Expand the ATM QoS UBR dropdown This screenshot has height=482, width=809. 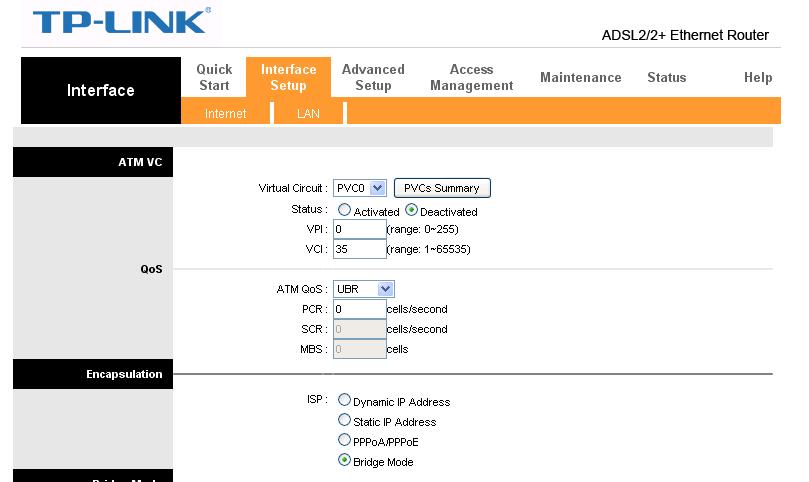(364, 289)
